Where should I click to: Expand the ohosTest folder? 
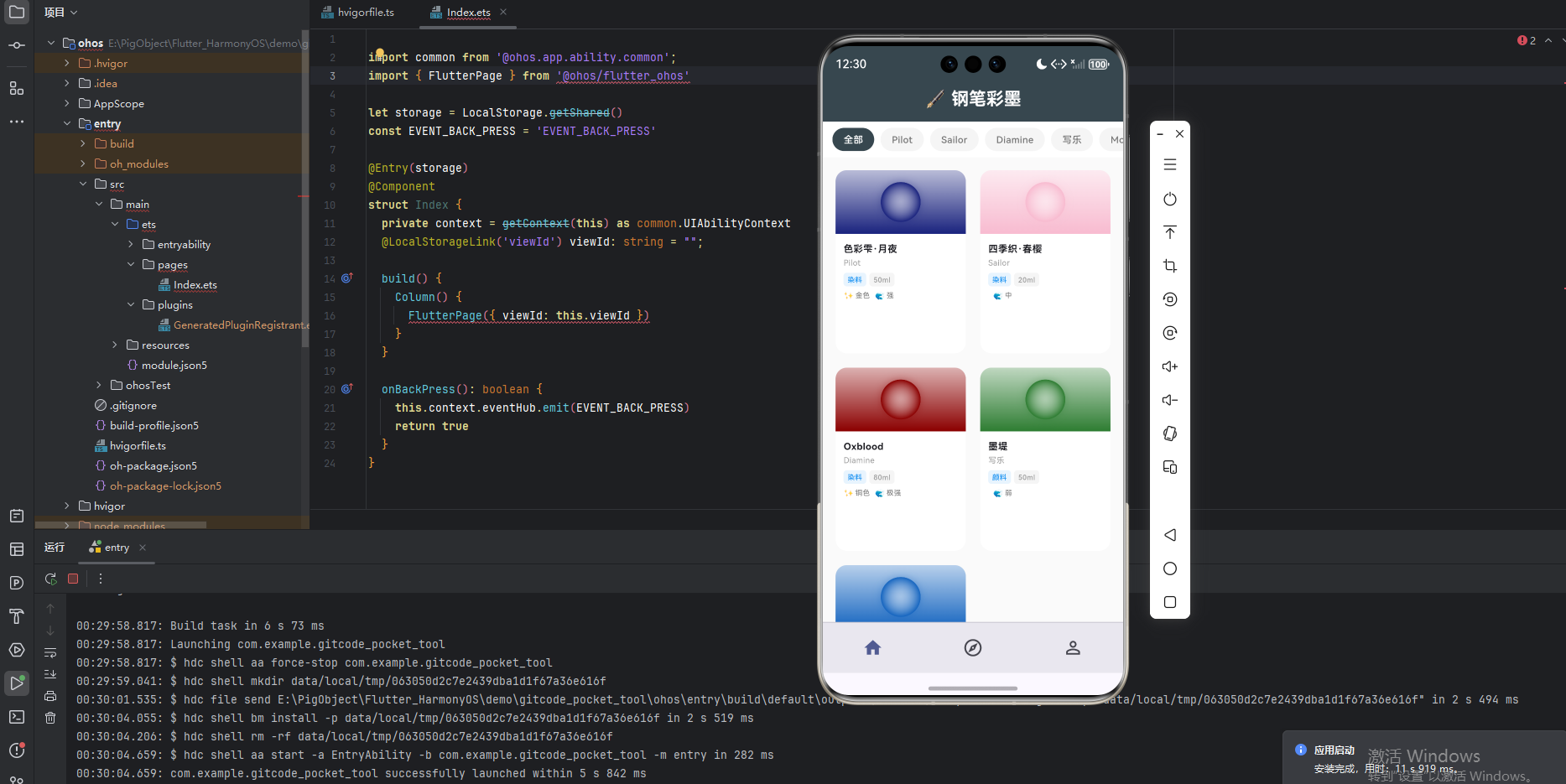(99, 385)
